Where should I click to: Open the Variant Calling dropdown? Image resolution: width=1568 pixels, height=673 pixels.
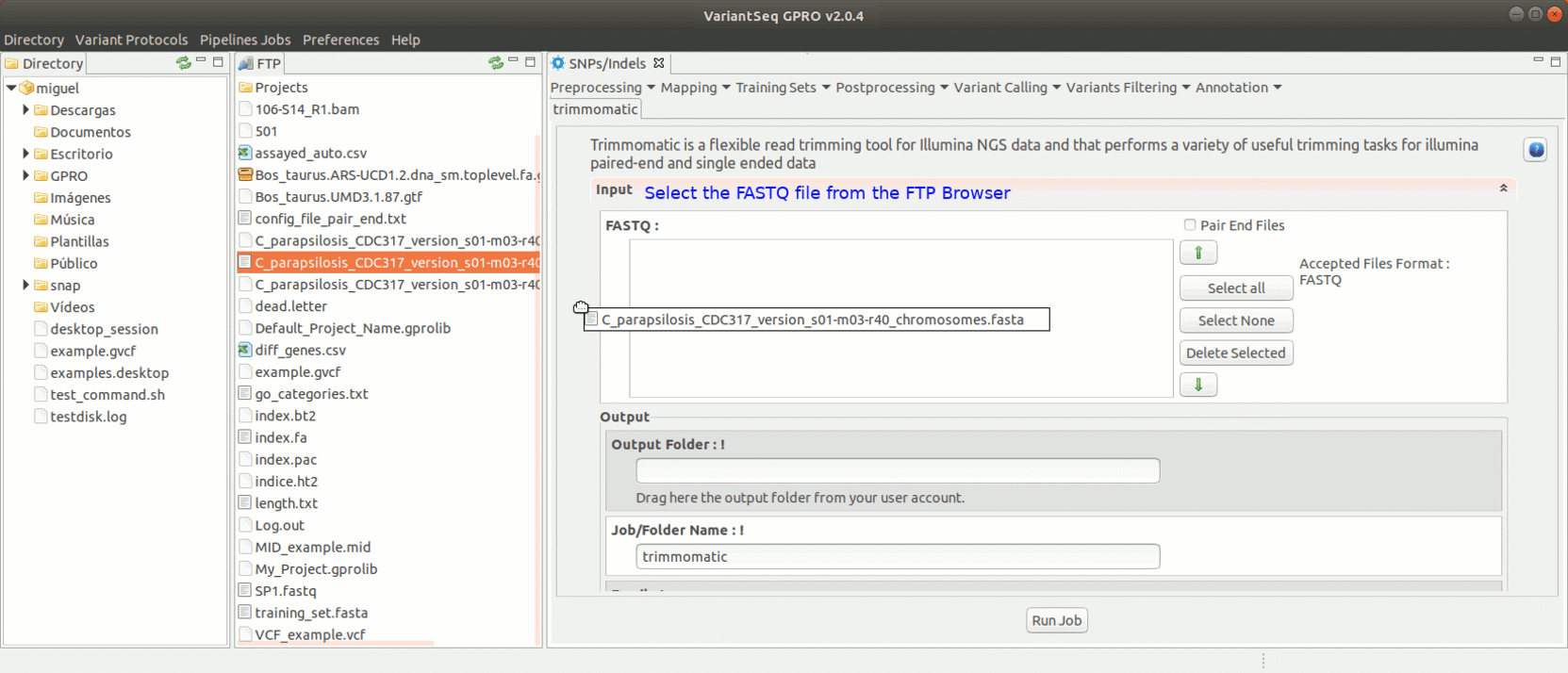[x=1007, y=88]
